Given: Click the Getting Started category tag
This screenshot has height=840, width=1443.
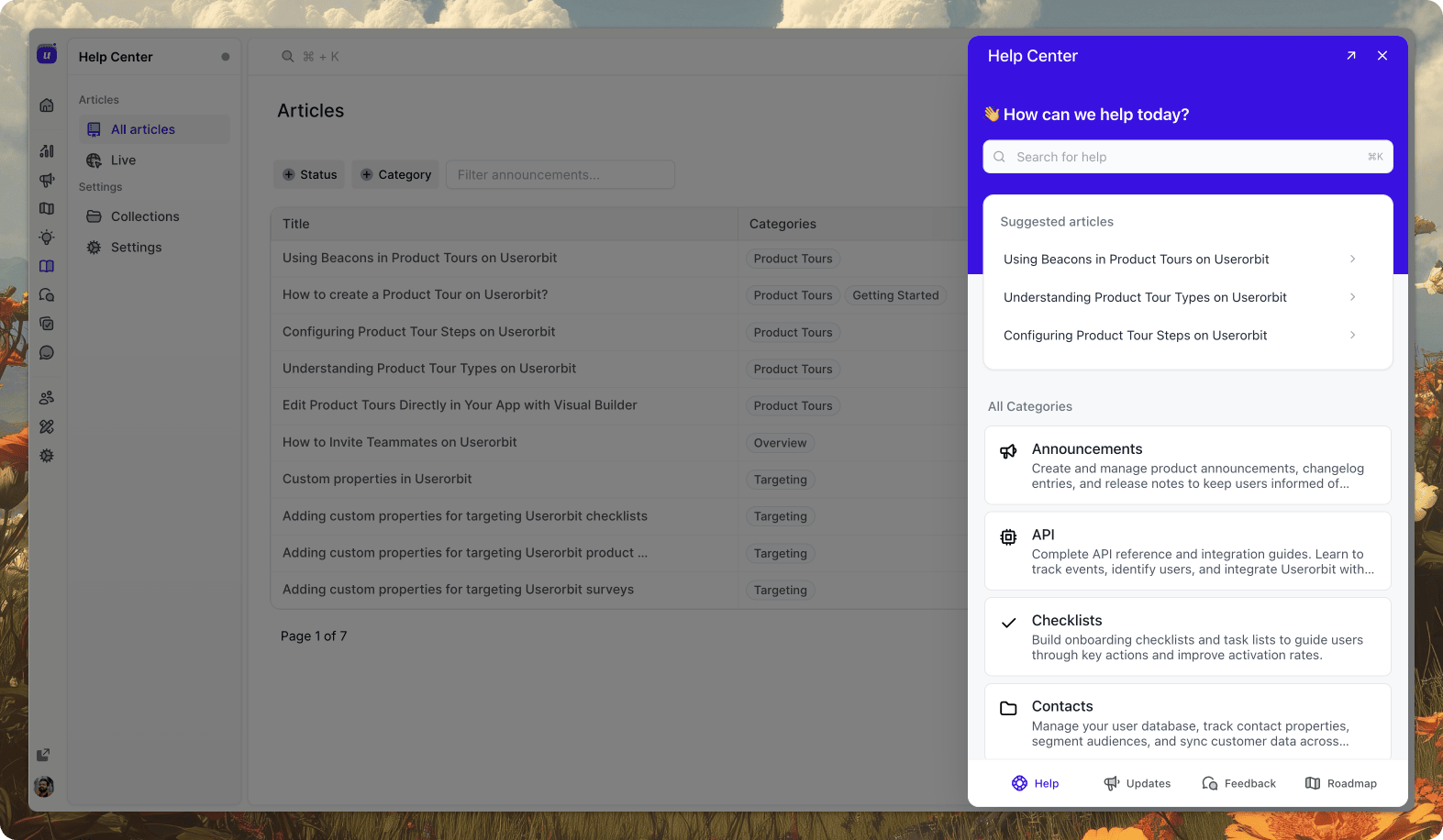Looking at the screenshot, I should tap(895, 295).
